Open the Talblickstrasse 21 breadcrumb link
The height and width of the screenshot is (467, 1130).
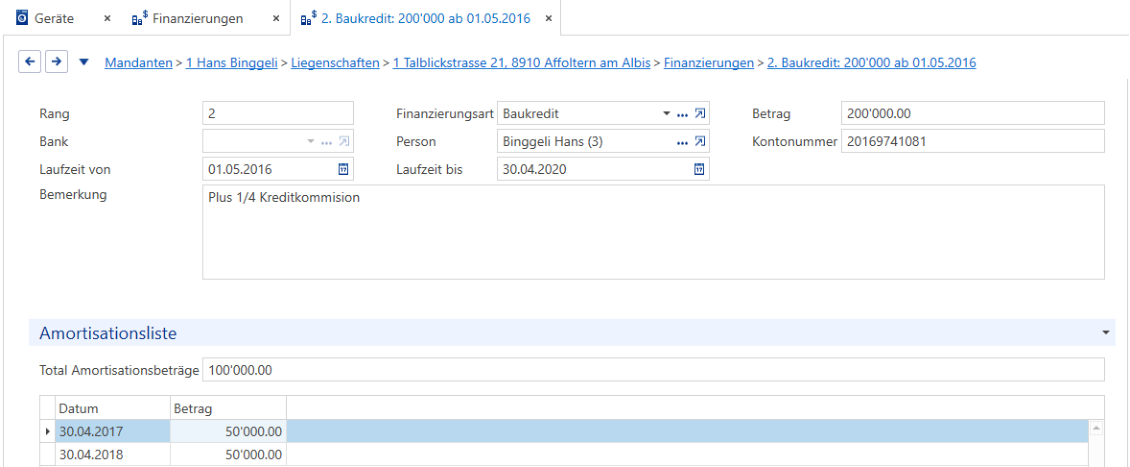(522, 63)
